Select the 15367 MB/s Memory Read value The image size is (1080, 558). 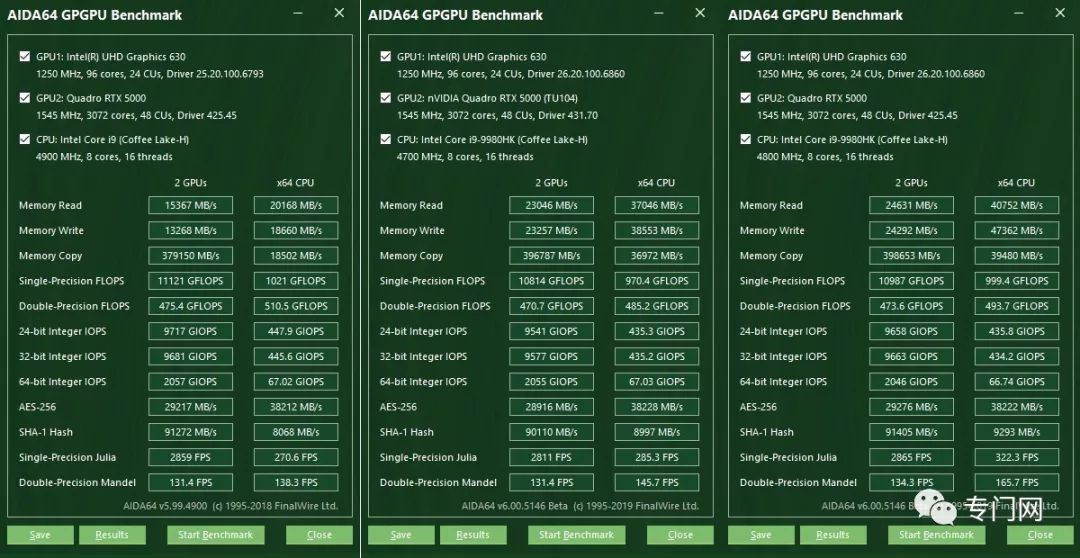coord(191,205)
